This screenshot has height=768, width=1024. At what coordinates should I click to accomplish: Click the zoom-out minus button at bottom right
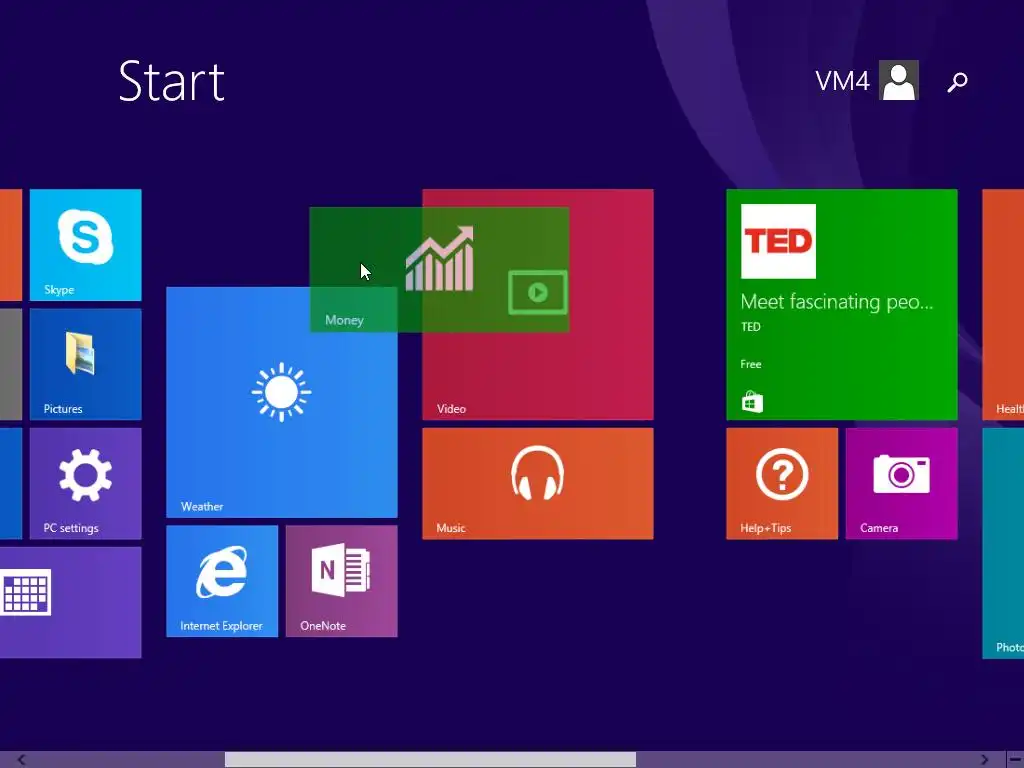(x=1015, y=760)
